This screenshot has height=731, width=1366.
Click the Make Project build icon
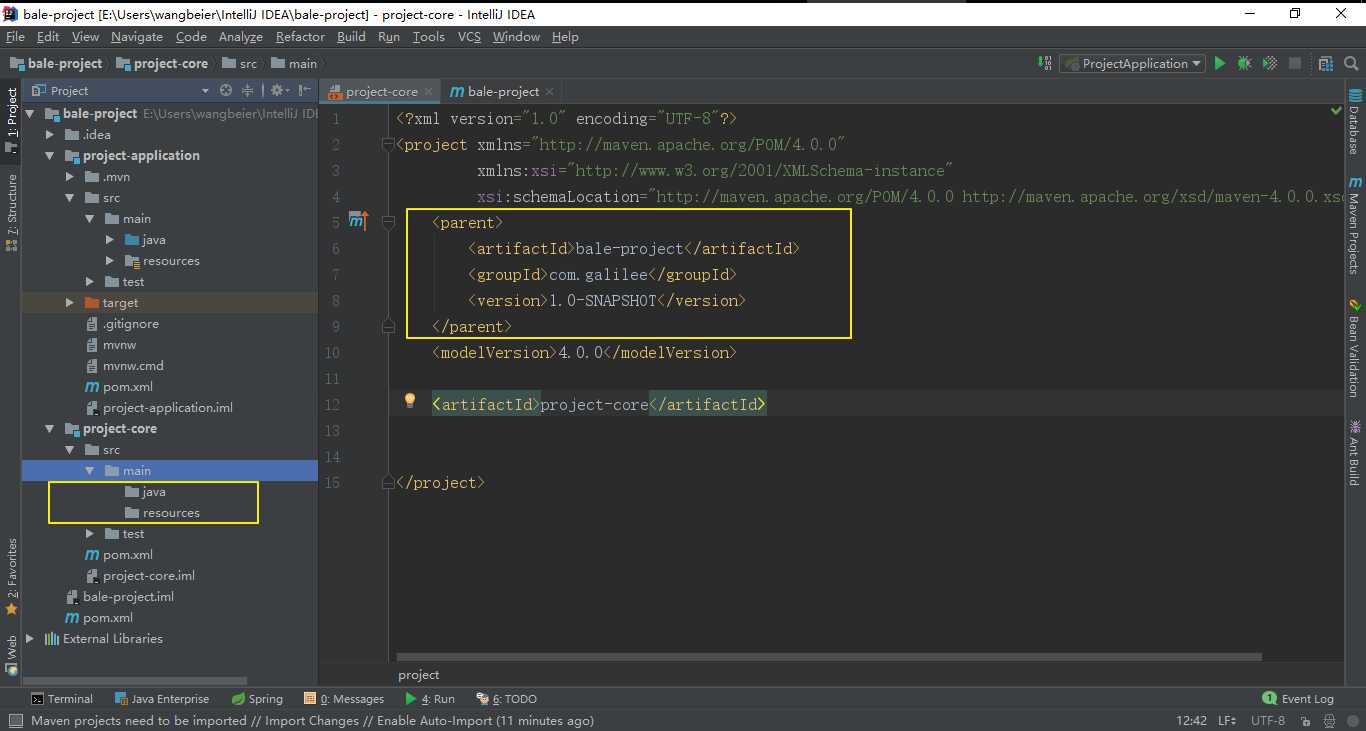tap(1045, 63)
